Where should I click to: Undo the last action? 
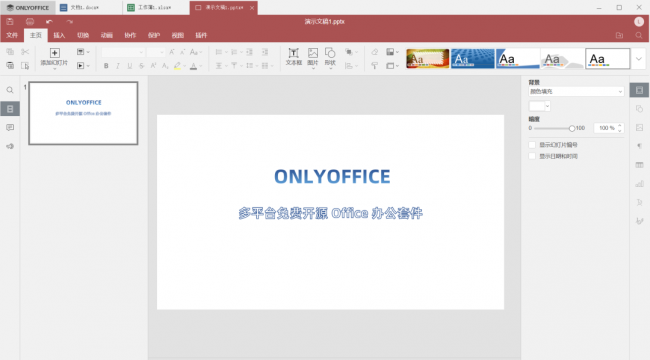pyautogui.click(x=49, y=22)
